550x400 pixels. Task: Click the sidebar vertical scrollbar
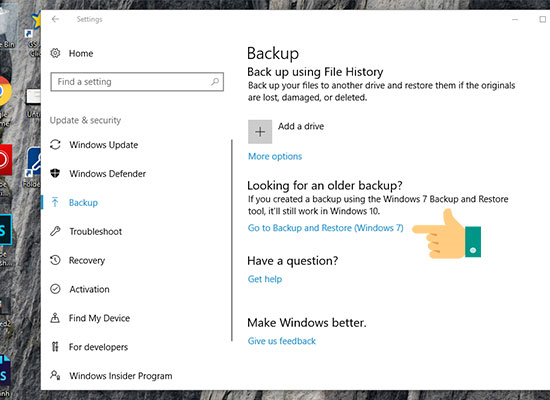[x=232, y=240]
